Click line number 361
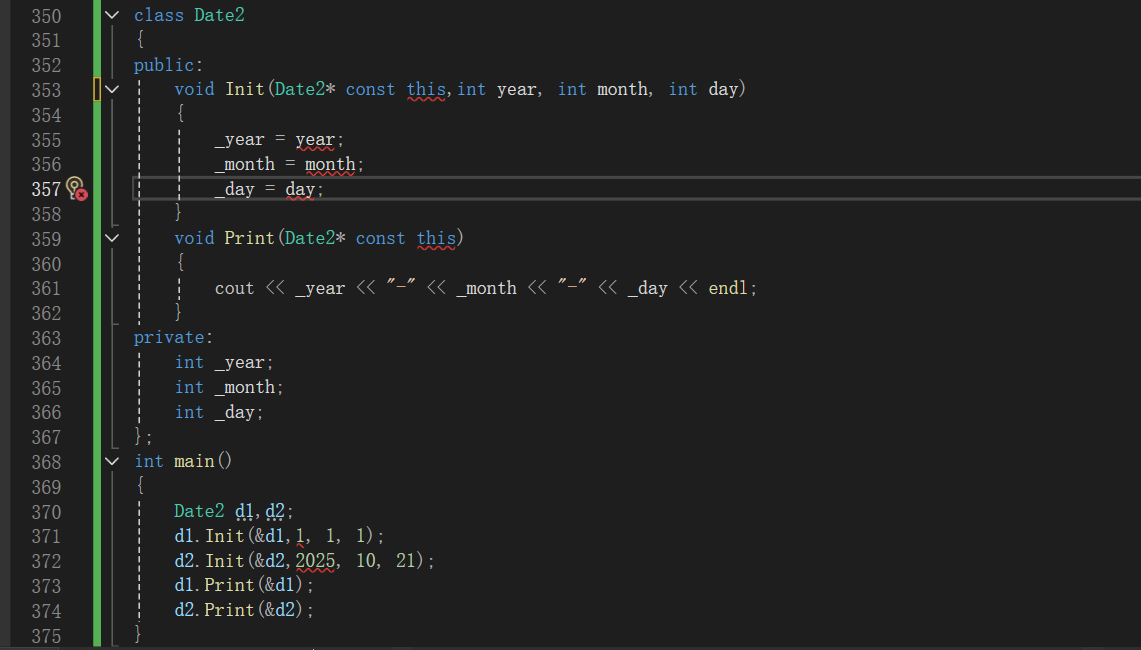1141x650 pixels. pos(47,288)
